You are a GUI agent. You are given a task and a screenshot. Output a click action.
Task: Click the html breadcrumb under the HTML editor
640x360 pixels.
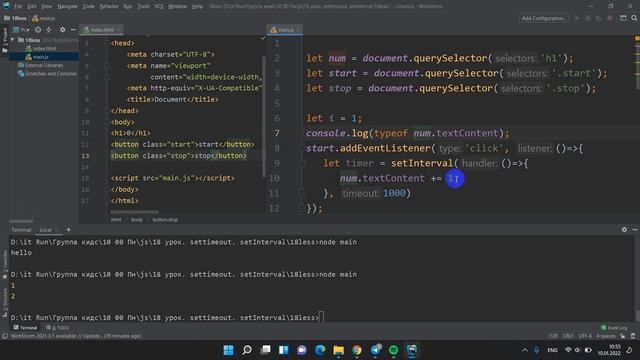(116, 220)
